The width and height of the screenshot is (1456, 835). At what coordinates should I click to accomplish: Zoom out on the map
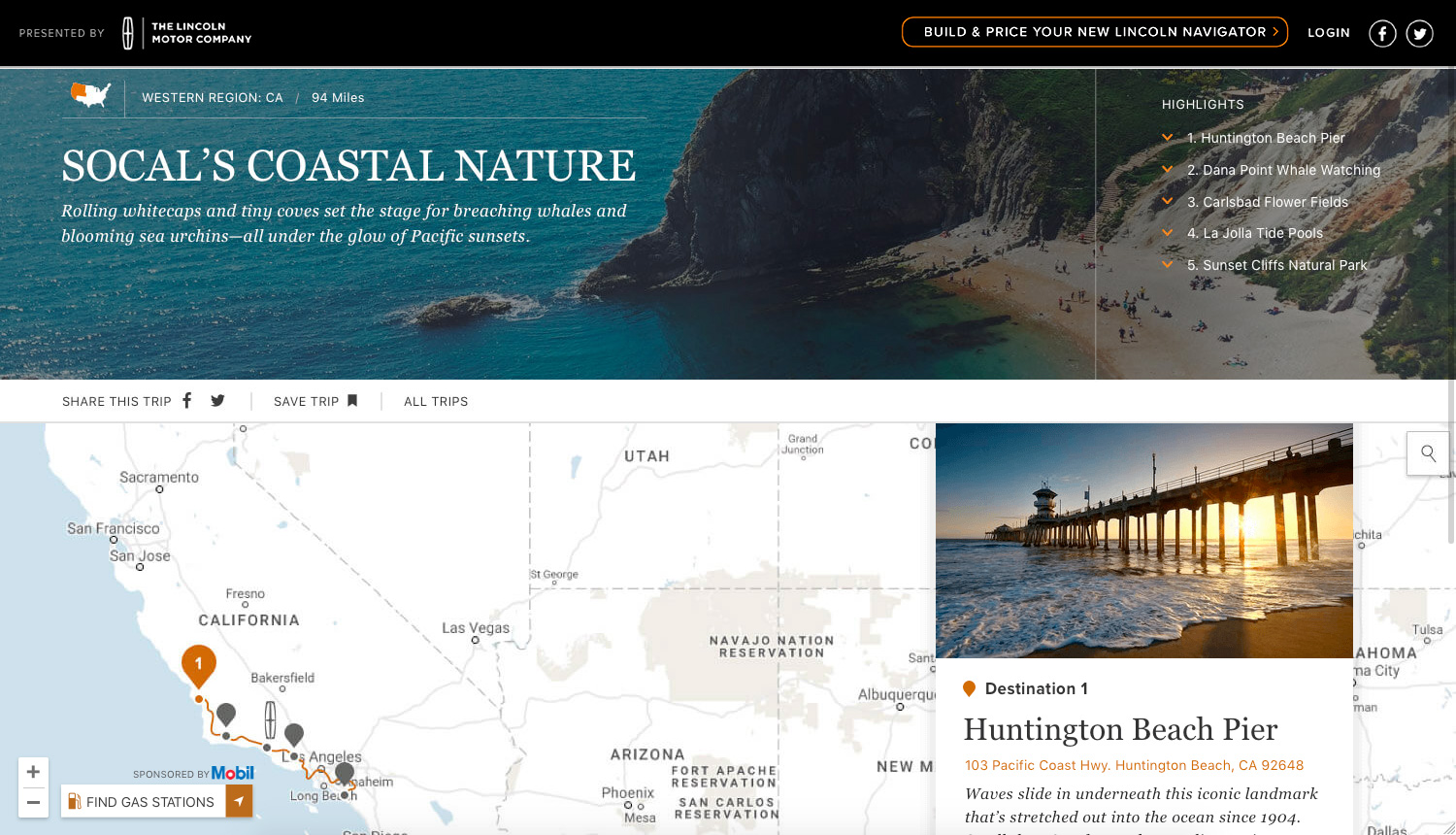click(x=33, y=802)
